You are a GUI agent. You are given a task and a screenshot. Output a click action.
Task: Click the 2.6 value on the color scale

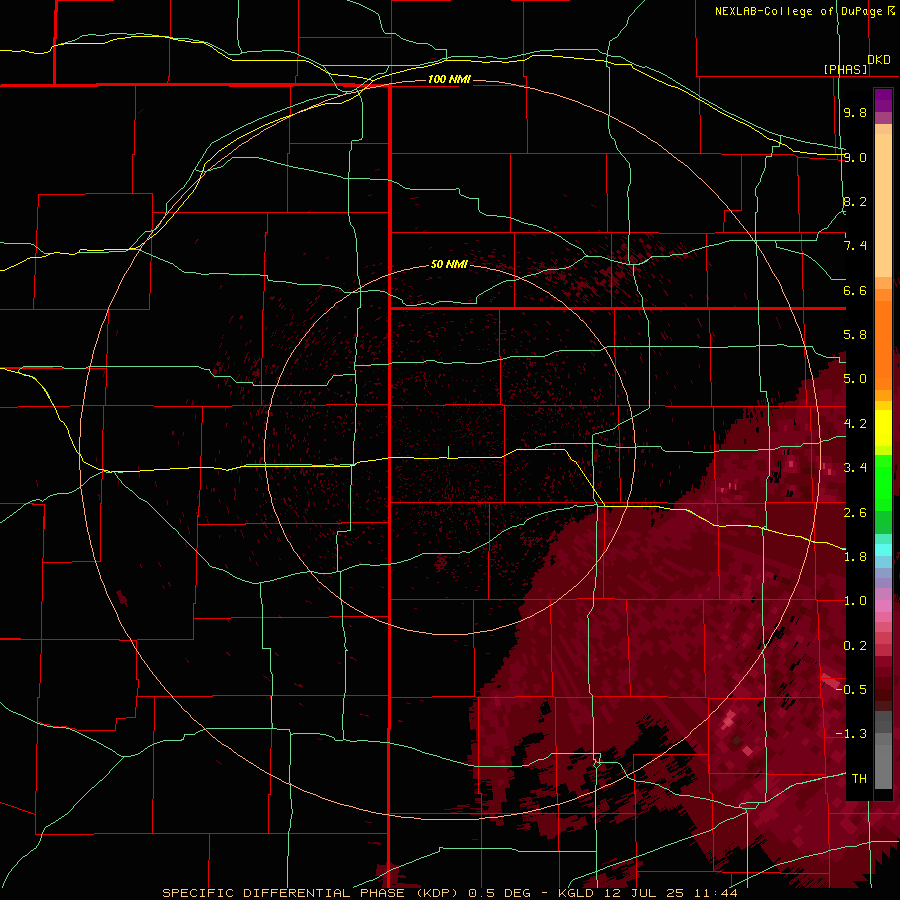click(855, 512)
